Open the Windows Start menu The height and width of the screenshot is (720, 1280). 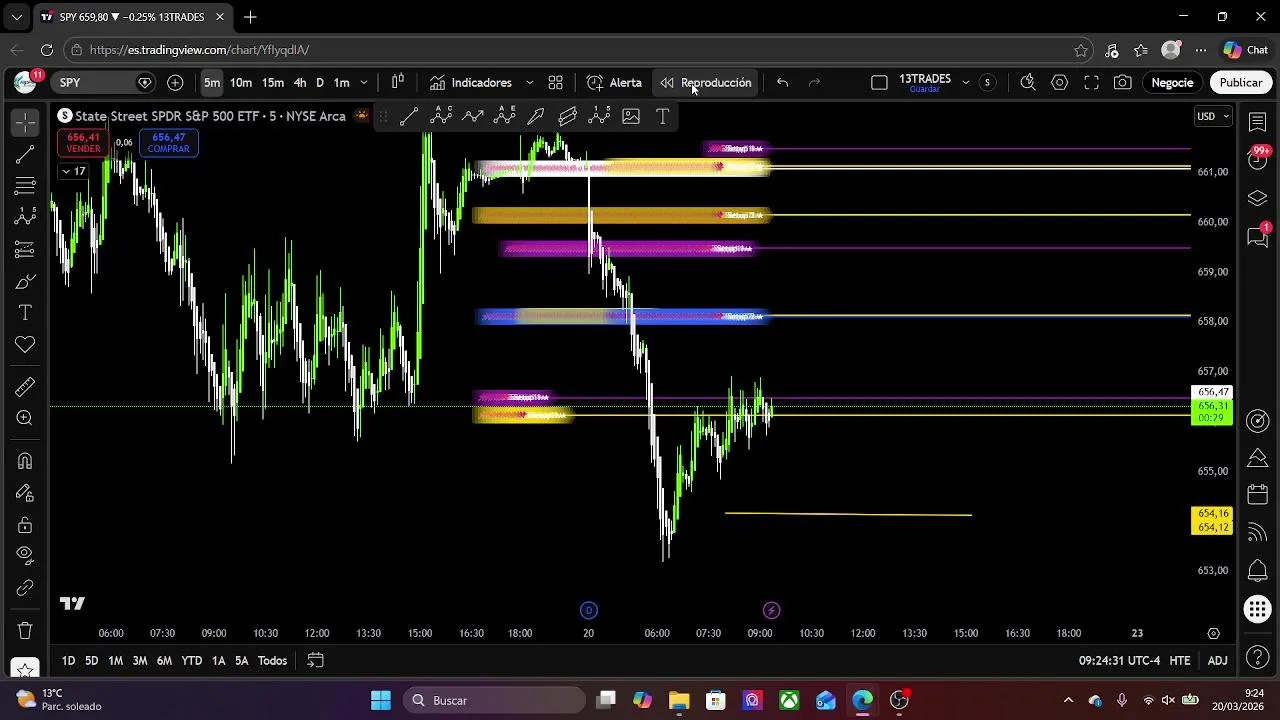[381, 700]
